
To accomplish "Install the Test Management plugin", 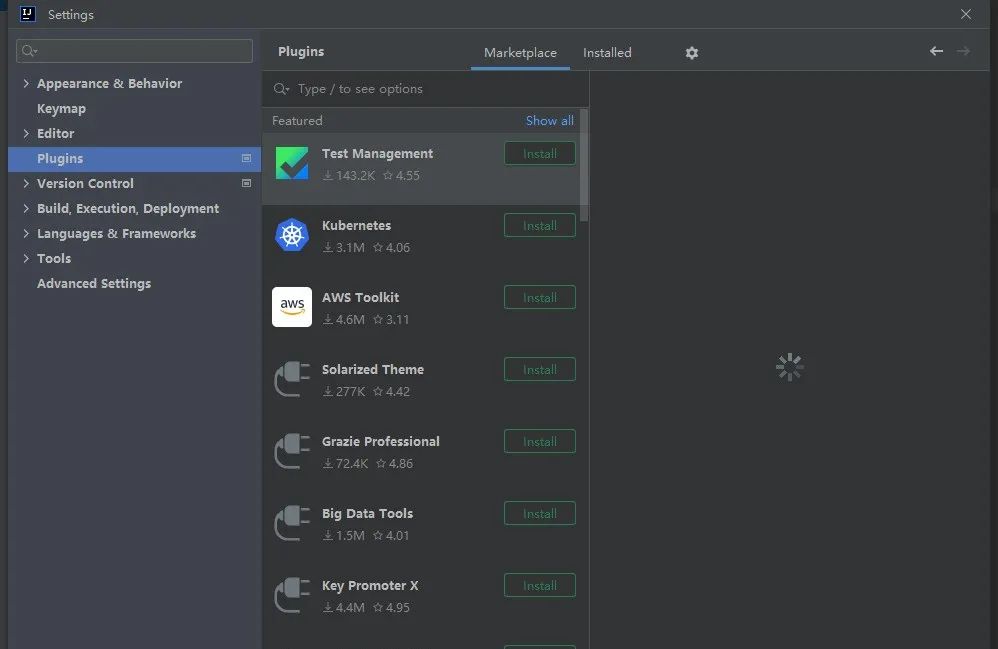I will coord(540,153).
